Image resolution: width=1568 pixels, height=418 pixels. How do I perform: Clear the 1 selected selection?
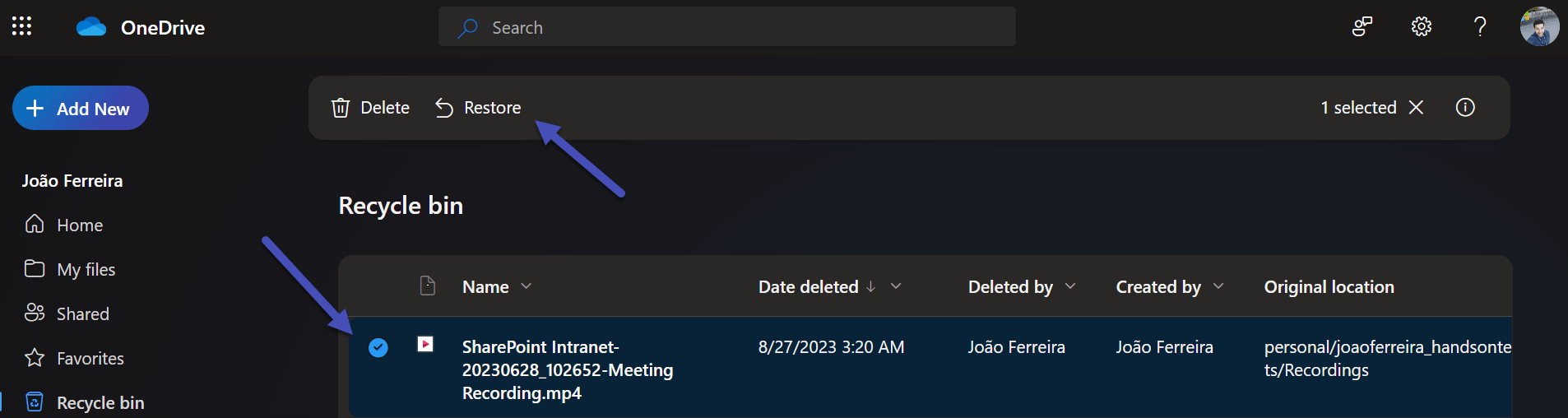coord(1416,108)
